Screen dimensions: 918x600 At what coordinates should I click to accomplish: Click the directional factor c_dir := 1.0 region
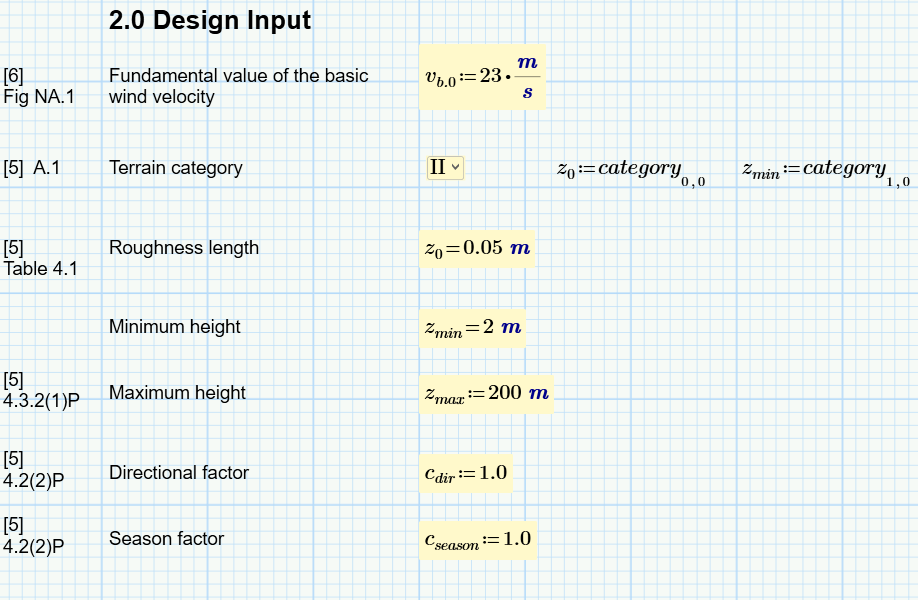466,473
